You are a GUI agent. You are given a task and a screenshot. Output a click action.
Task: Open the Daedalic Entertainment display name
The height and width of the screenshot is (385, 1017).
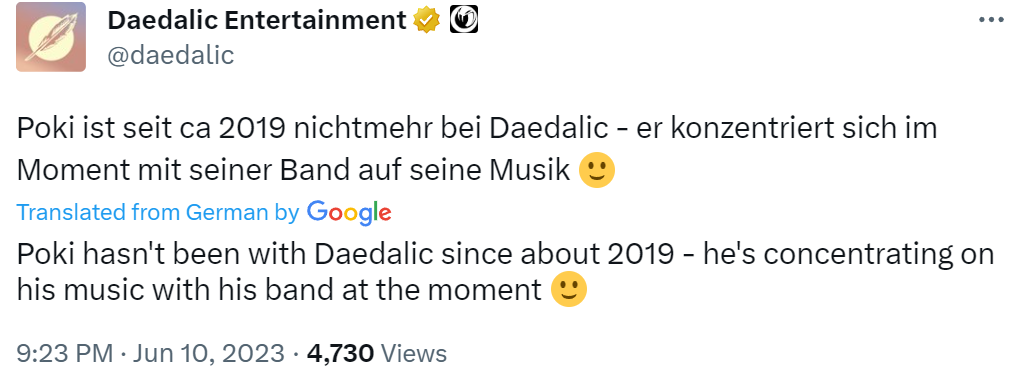tap(257, 20)
